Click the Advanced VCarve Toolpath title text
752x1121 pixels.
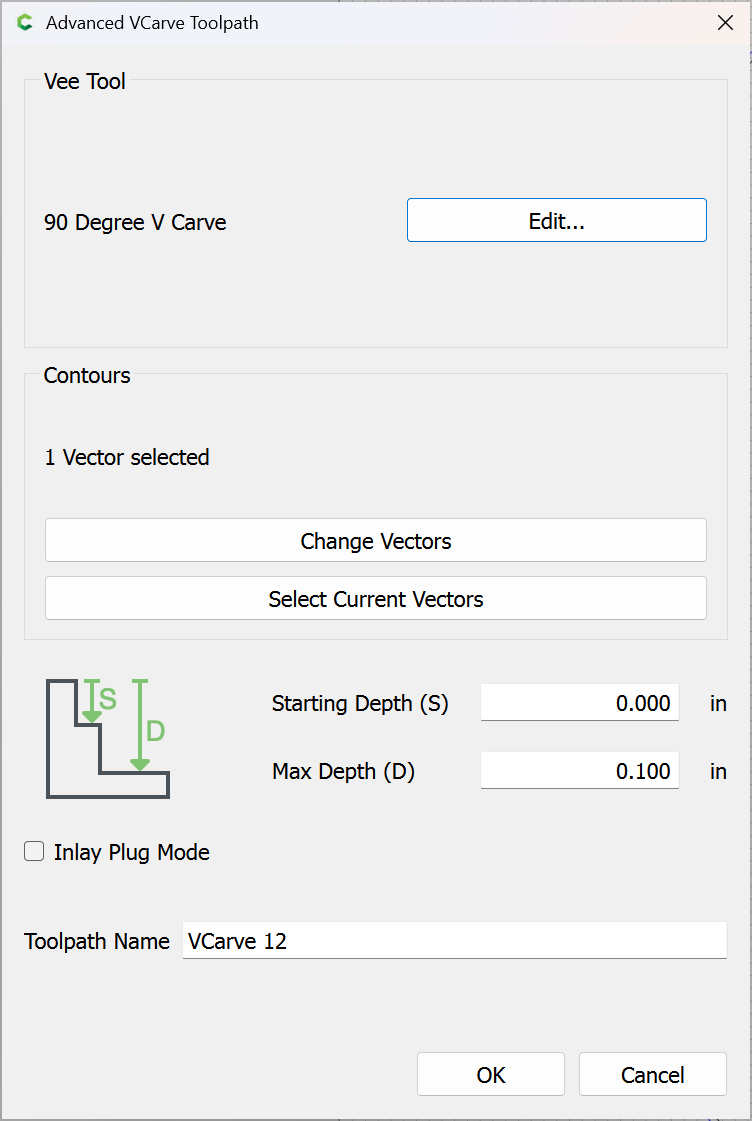(152, 23)
